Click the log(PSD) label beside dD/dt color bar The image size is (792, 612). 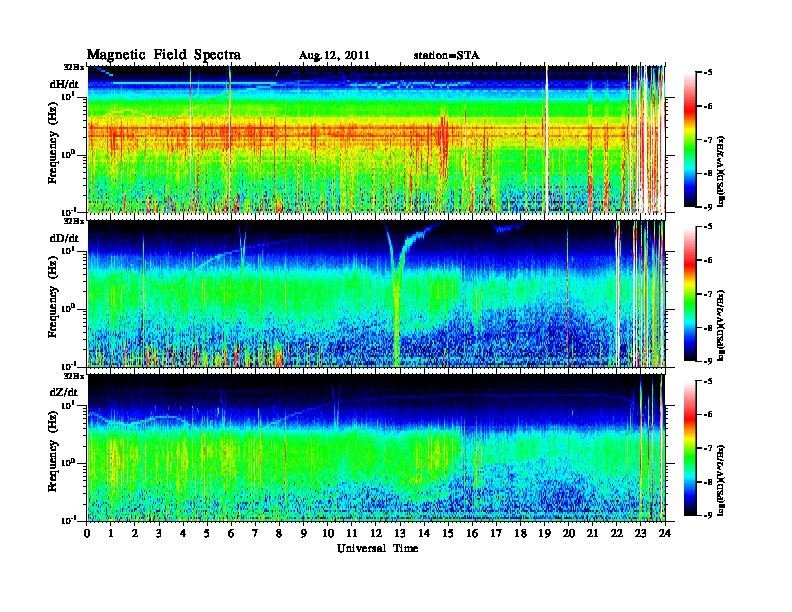point(722,325)
